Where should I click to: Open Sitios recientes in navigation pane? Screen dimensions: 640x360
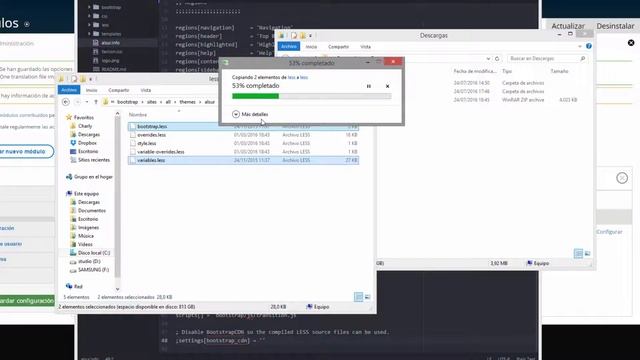pos(90,160)
